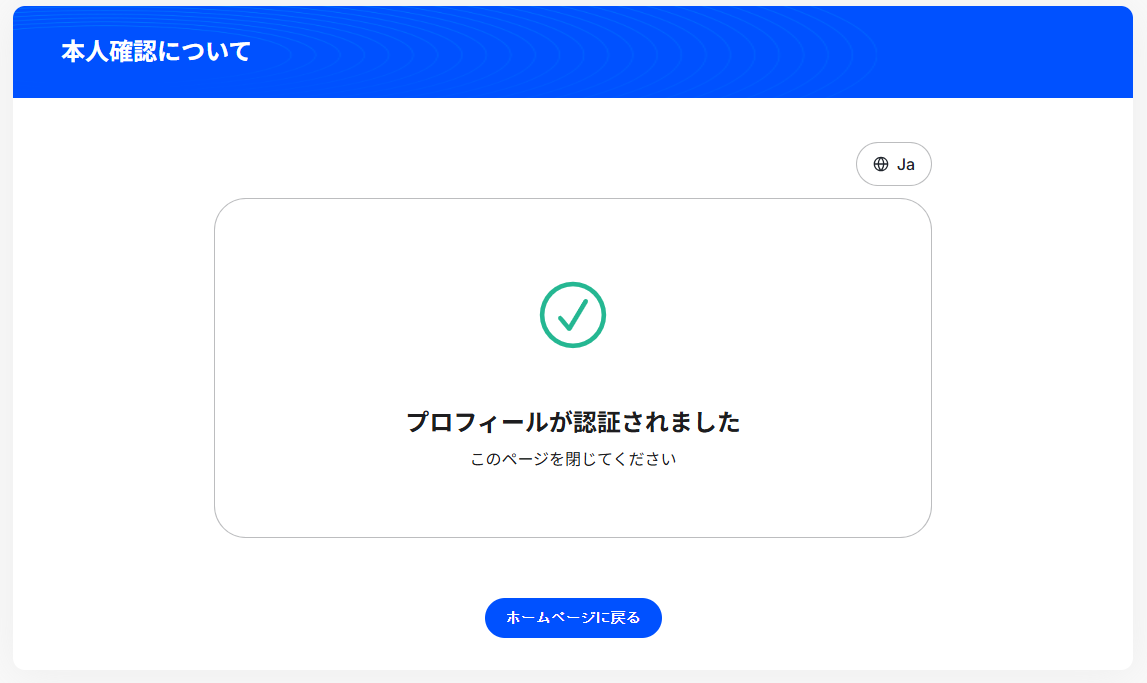Click the green circle around the checkmark
This screenshot has width=1147, height=683.
coord(544,315)
